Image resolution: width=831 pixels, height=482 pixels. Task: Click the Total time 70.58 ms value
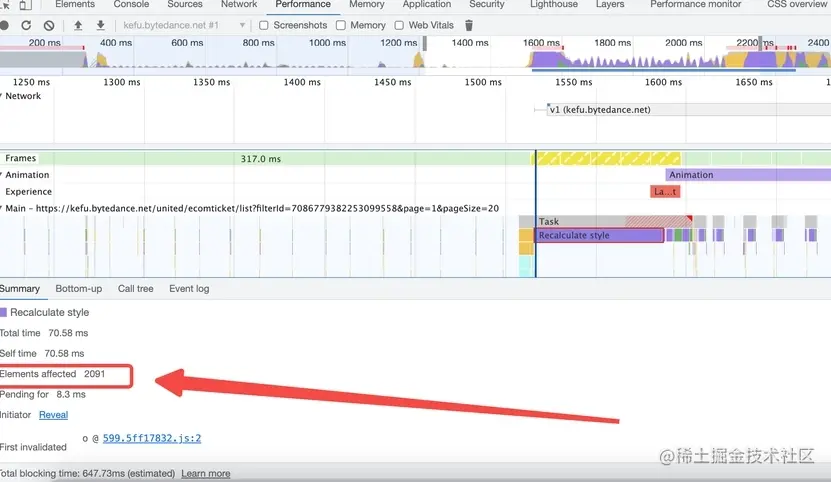click(68, 333)
